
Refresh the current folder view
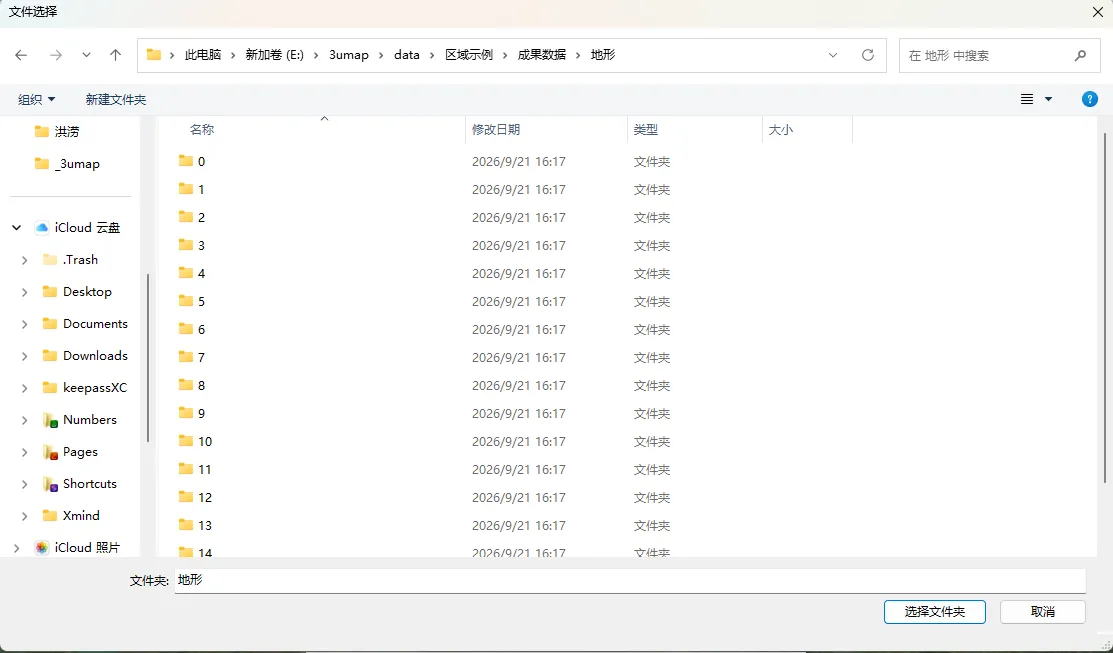coord(867,55)
